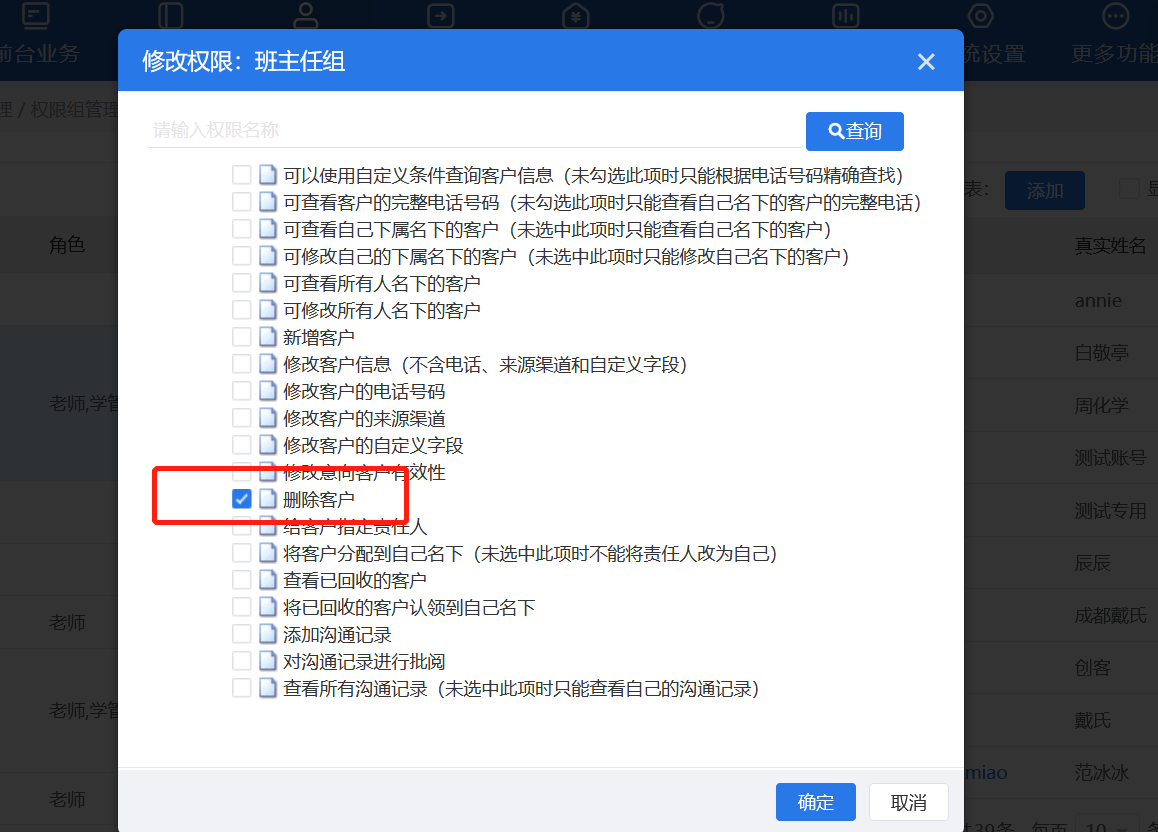Open 更多功能 menu in background nav
This screenshot has width=1158, height=832.
click(1114, 53)
